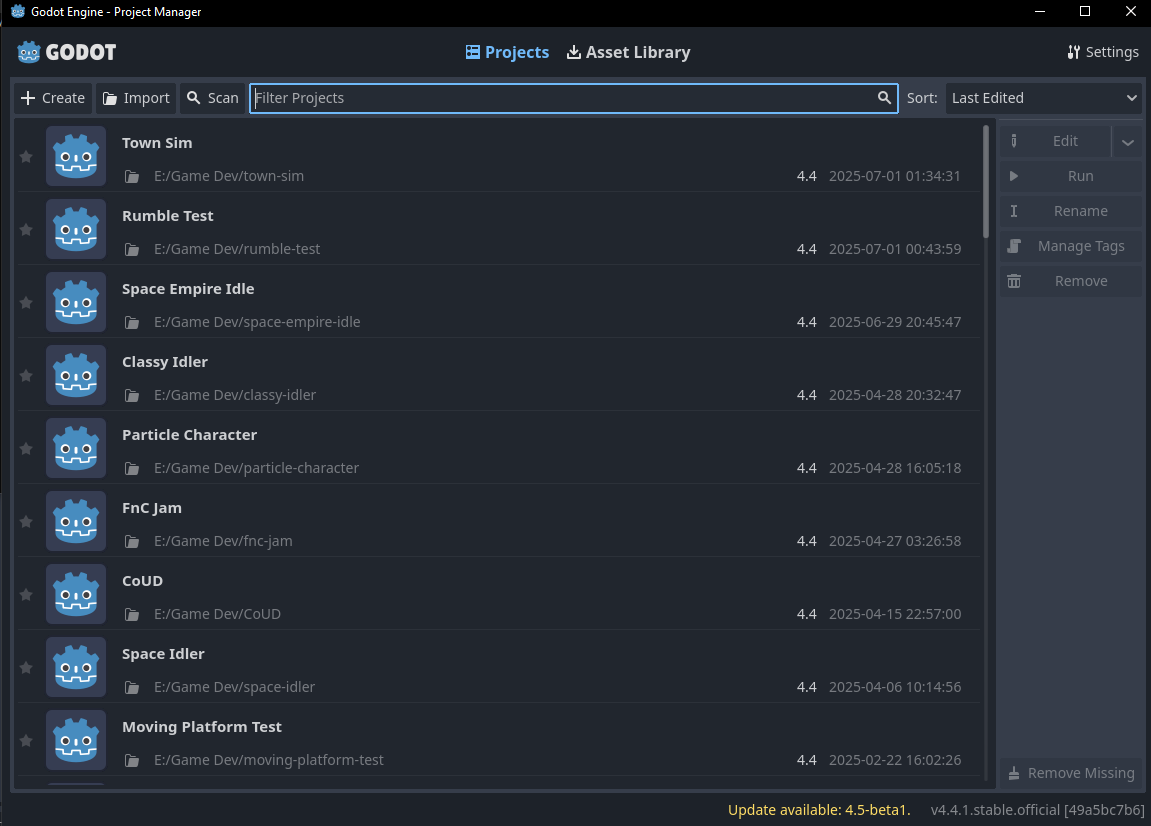Click timestamp 2025-04-06 10:14:56

(895, 687)
